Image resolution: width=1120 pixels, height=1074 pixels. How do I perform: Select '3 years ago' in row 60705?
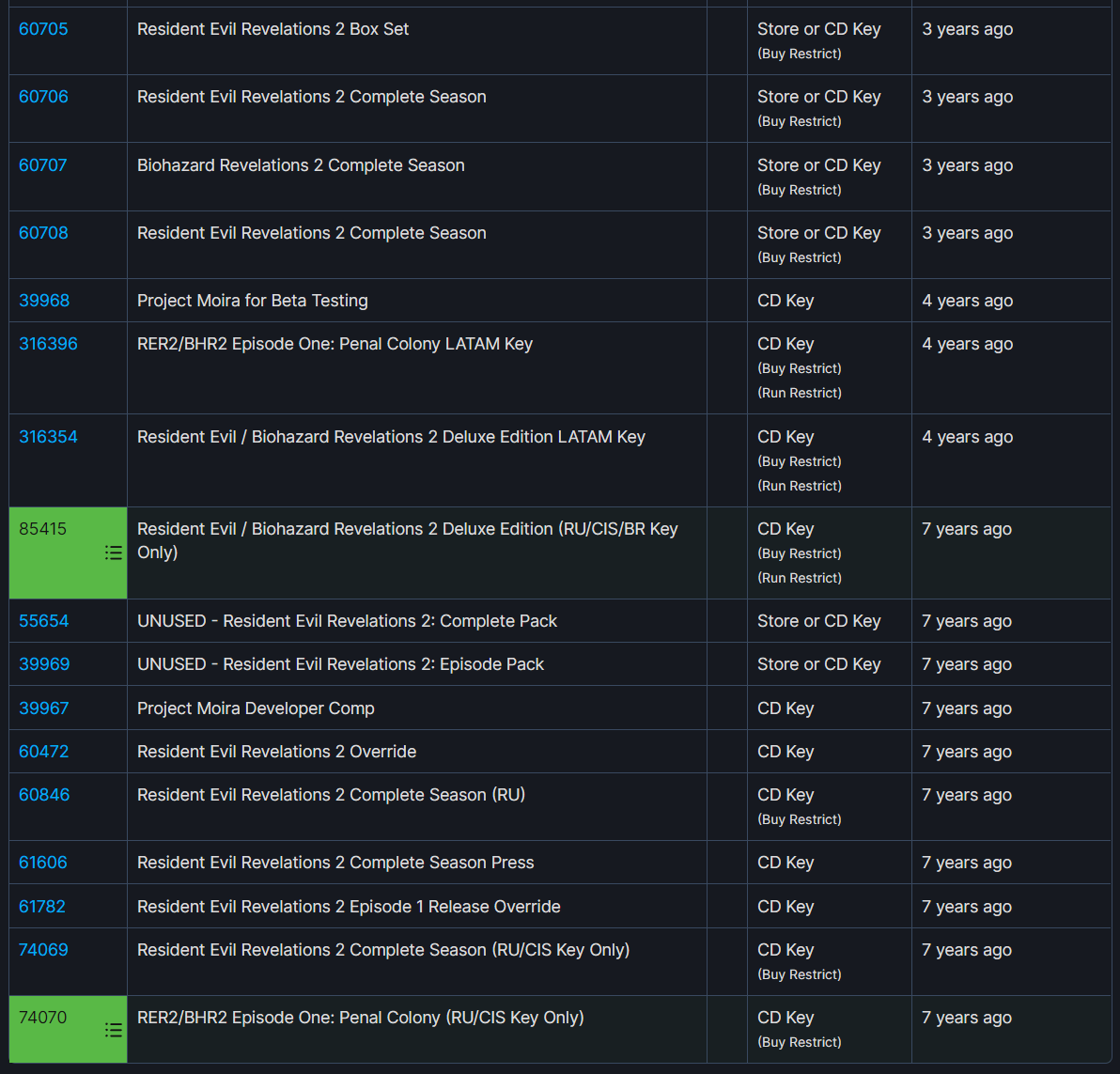pos(967,29)
